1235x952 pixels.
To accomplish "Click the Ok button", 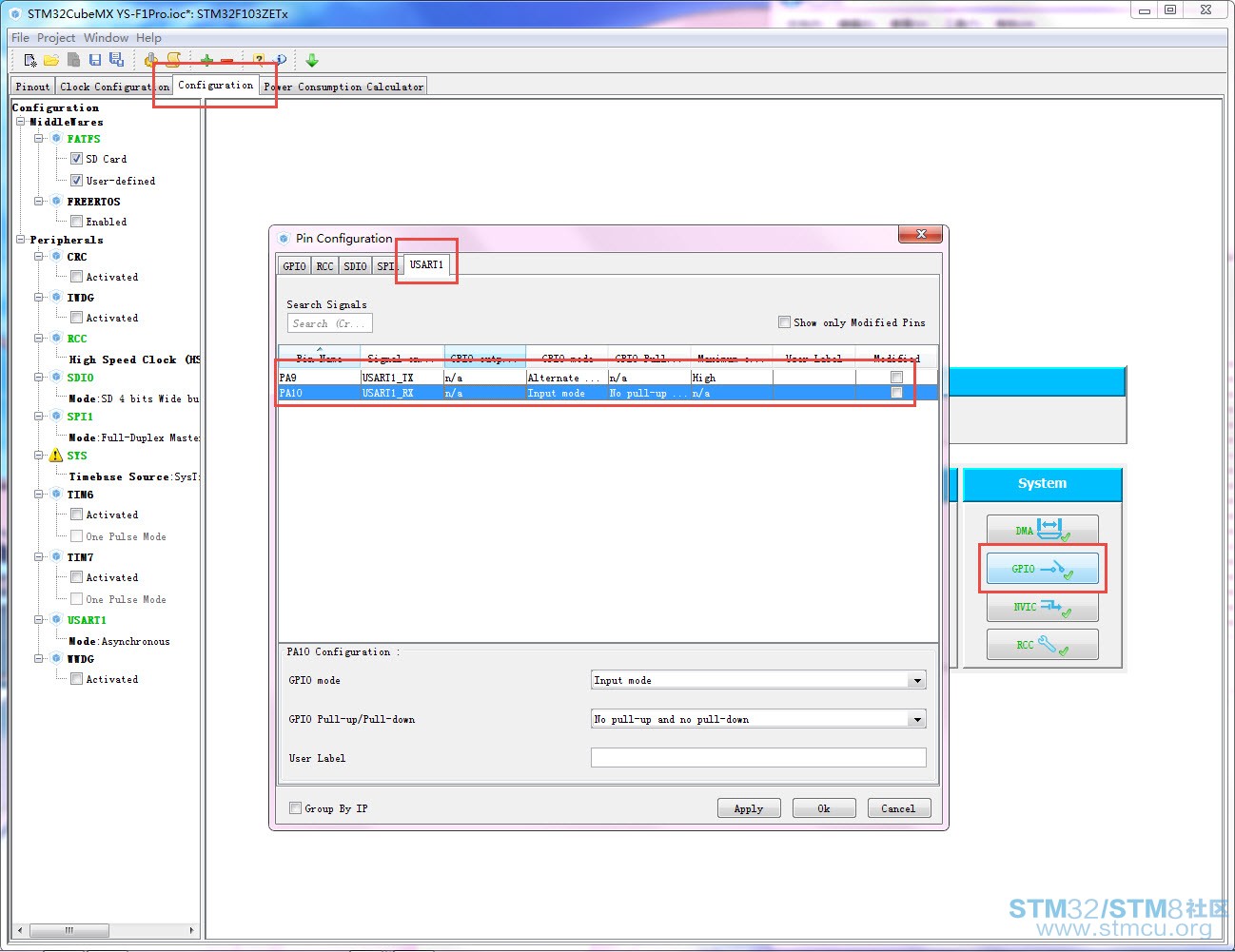I will click(824, 808).
